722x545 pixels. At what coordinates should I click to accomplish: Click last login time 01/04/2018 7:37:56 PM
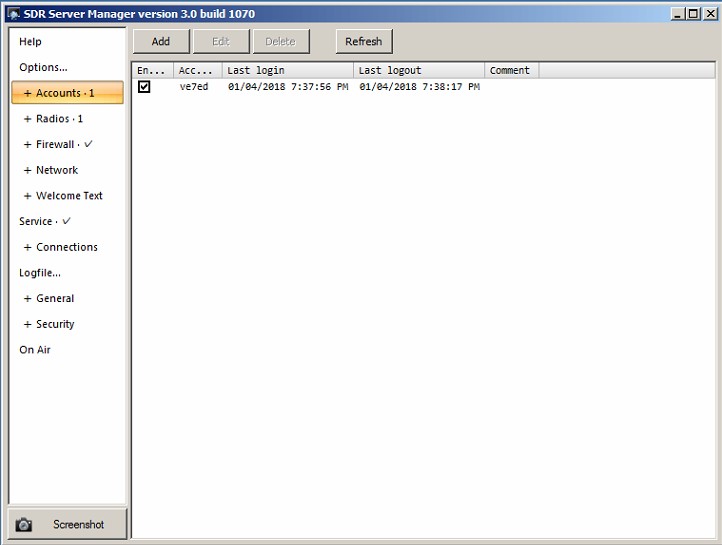(288, 87)
